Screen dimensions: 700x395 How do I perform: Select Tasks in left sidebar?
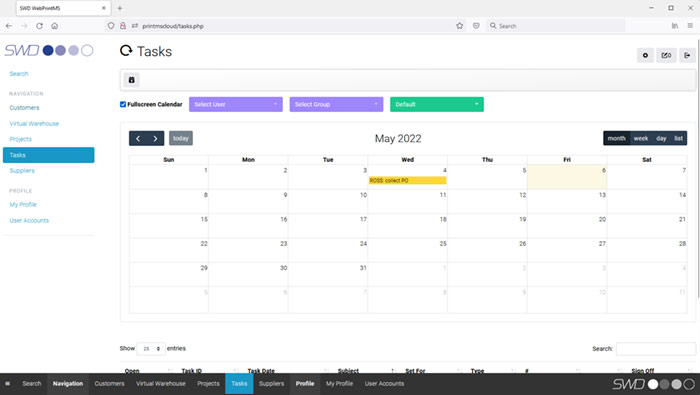point(48,155)
